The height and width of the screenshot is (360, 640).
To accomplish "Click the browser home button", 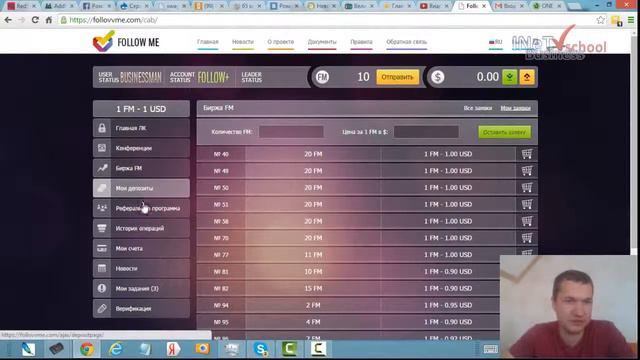I will pos(49,20).
